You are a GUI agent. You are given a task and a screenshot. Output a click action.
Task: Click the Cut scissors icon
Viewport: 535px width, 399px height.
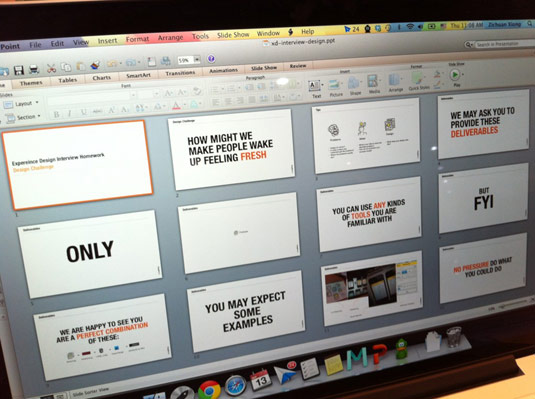coord(51,68)
